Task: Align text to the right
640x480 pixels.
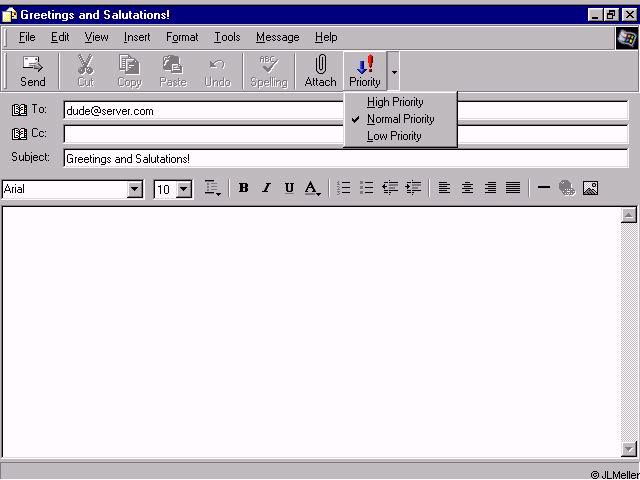Action: click(490, 188)
